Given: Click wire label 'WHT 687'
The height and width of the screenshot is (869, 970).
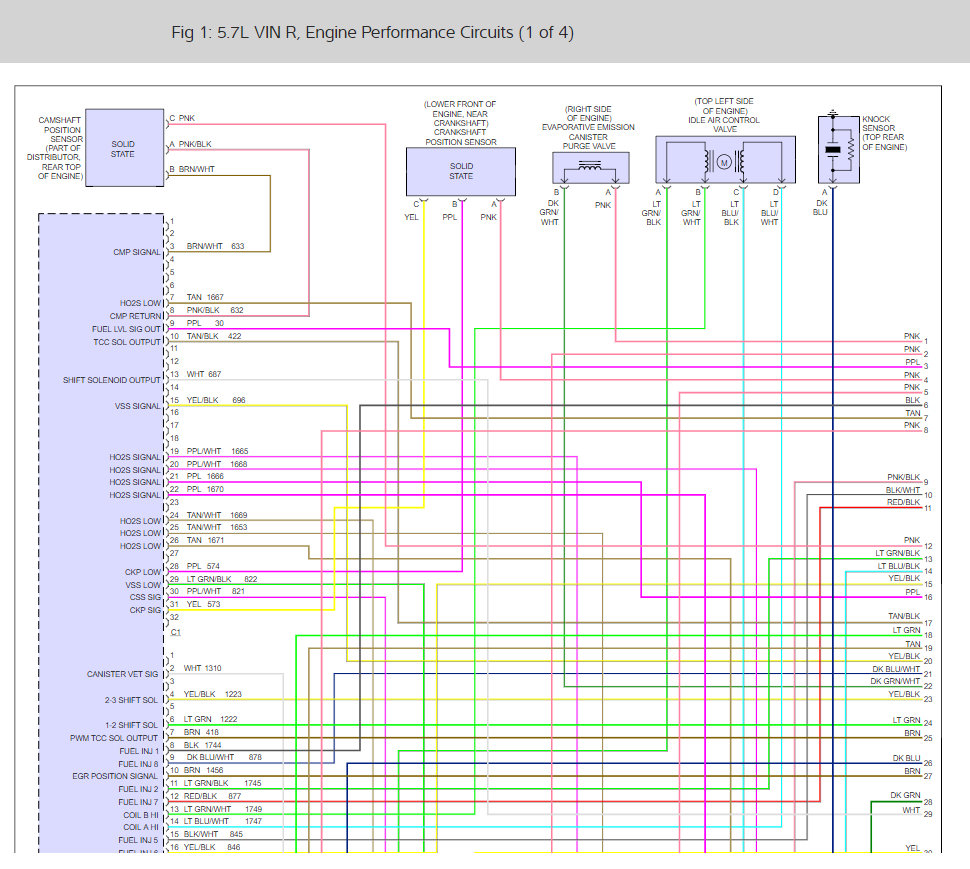Looking at the screenshot, I should pos(204,375).
